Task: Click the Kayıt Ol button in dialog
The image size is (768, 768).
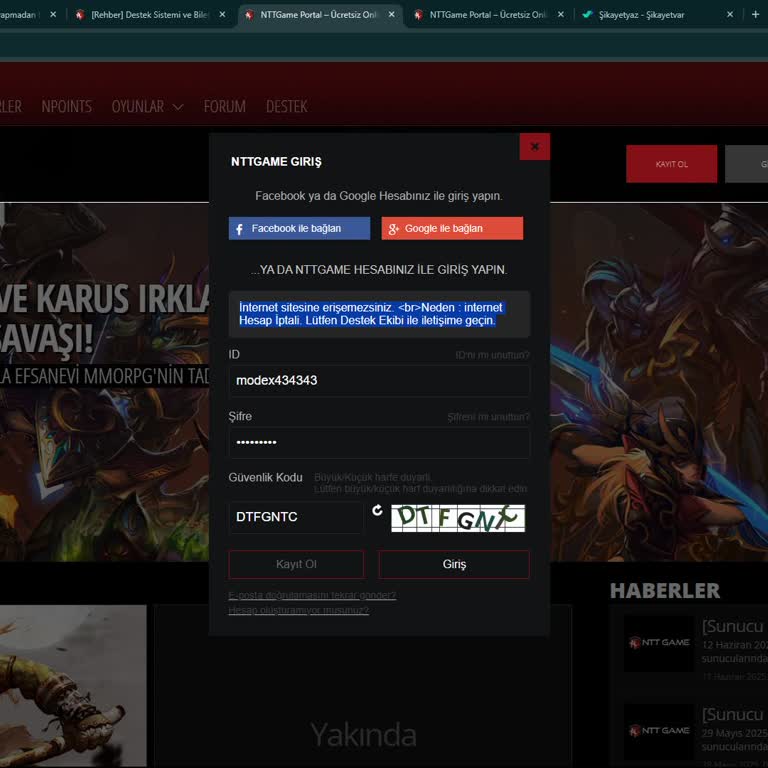Action: pyautogui.click(x=296, y=564)
